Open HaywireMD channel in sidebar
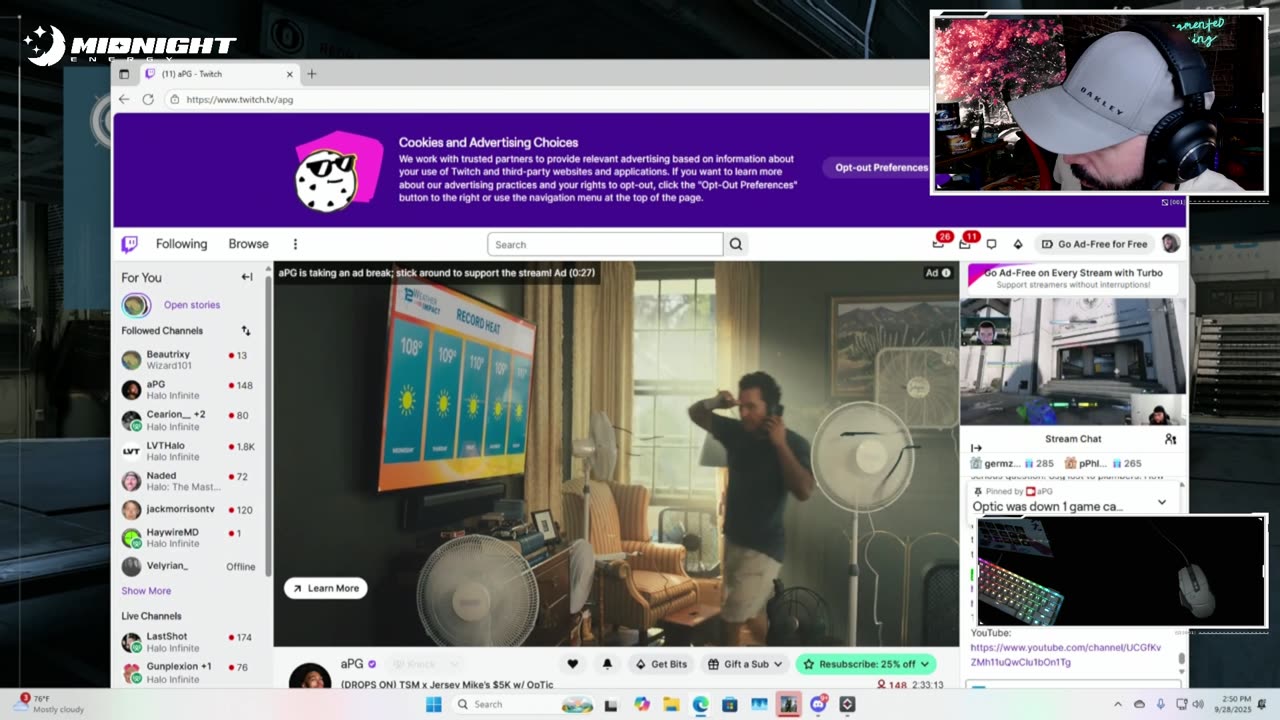This screenshot has height=720, width=1280. click(189, 538)
